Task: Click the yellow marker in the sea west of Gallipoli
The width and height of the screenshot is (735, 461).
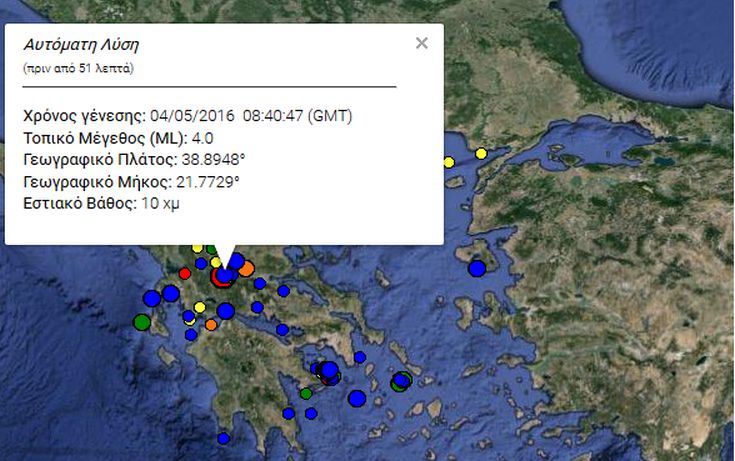Action: [x=449, y=162]
